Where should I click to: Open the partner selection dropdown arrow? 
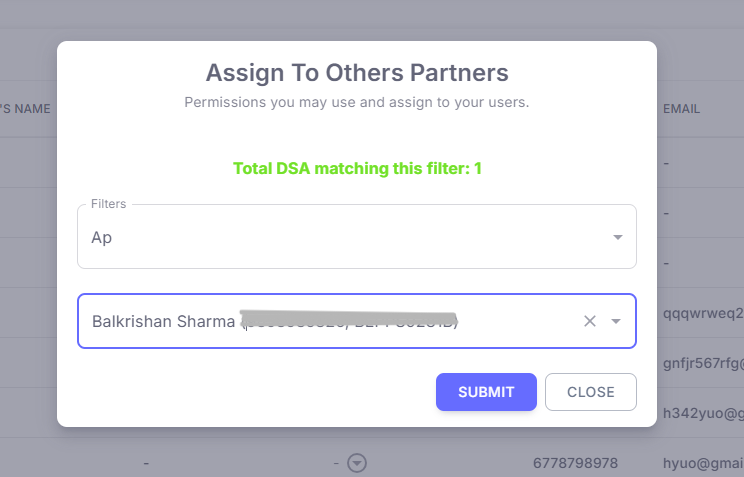point(617,321)
